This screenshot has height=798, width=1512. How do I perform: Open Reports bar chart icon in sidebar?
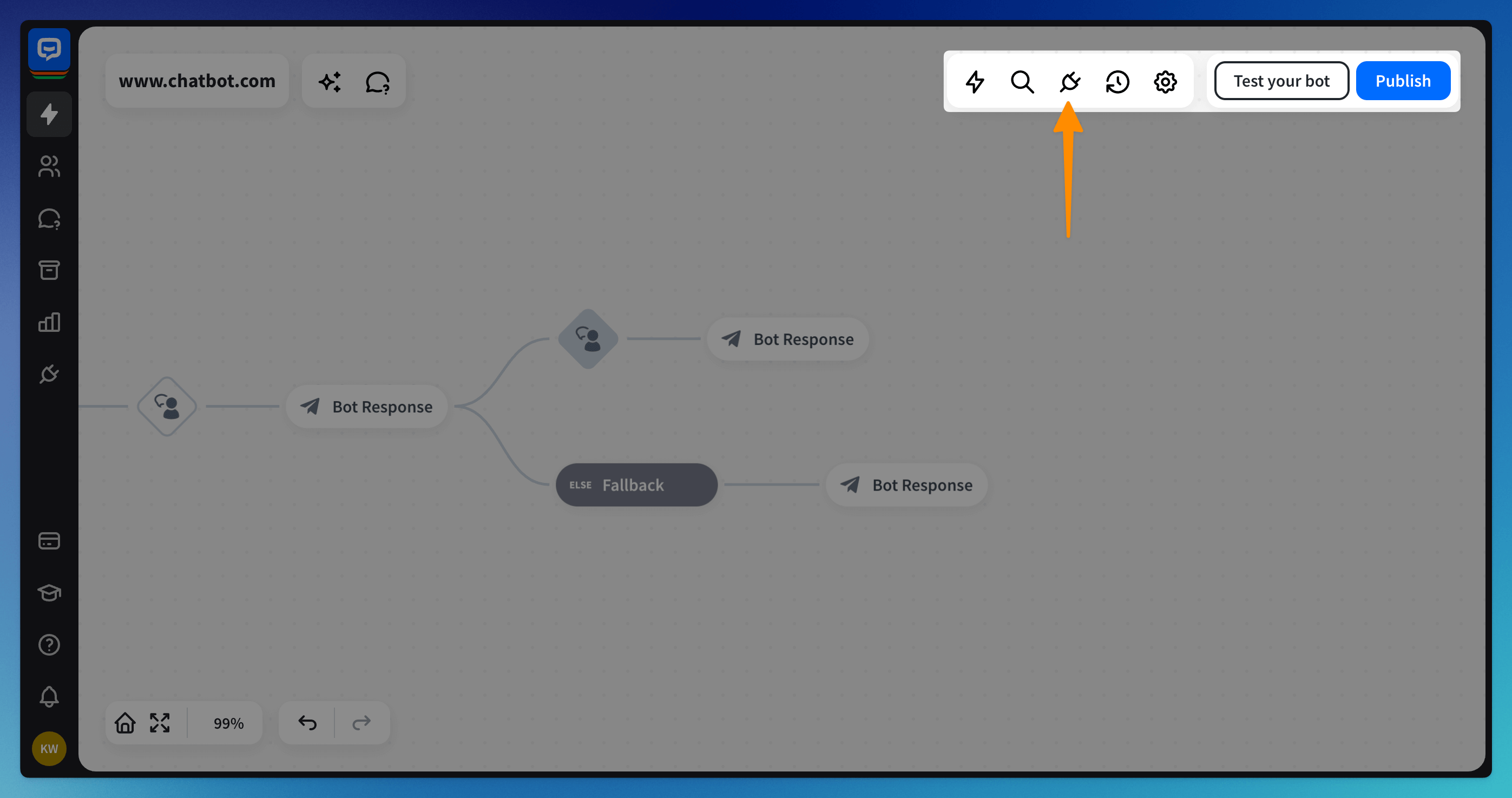(49, 322)
